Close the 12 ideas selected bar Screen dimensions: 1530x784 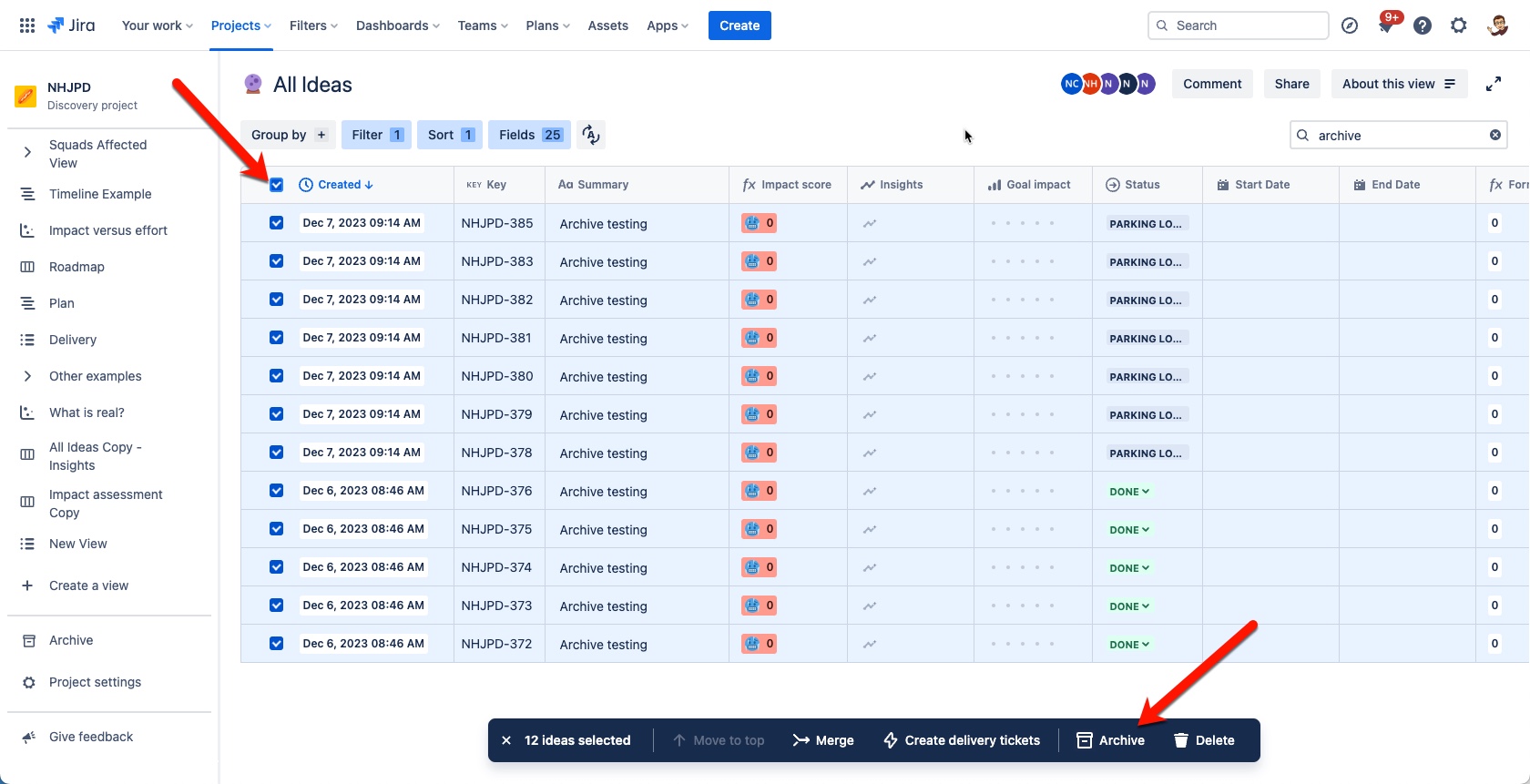(x=506, y=740)
